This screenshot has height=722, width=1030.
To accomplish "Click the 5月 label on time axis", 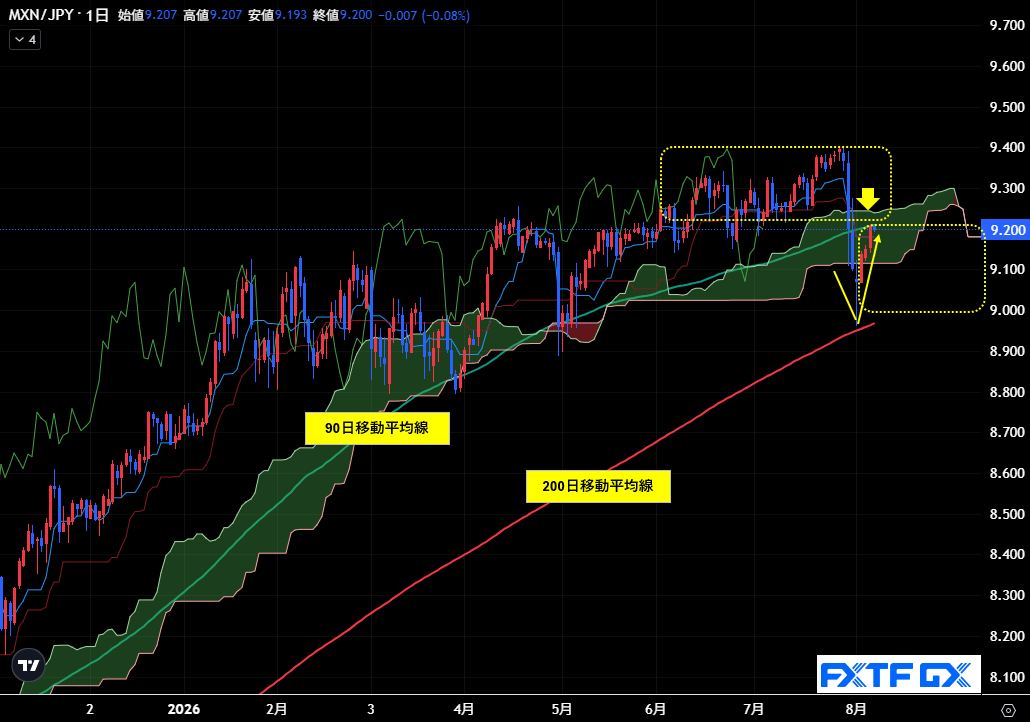I will 562,710.
